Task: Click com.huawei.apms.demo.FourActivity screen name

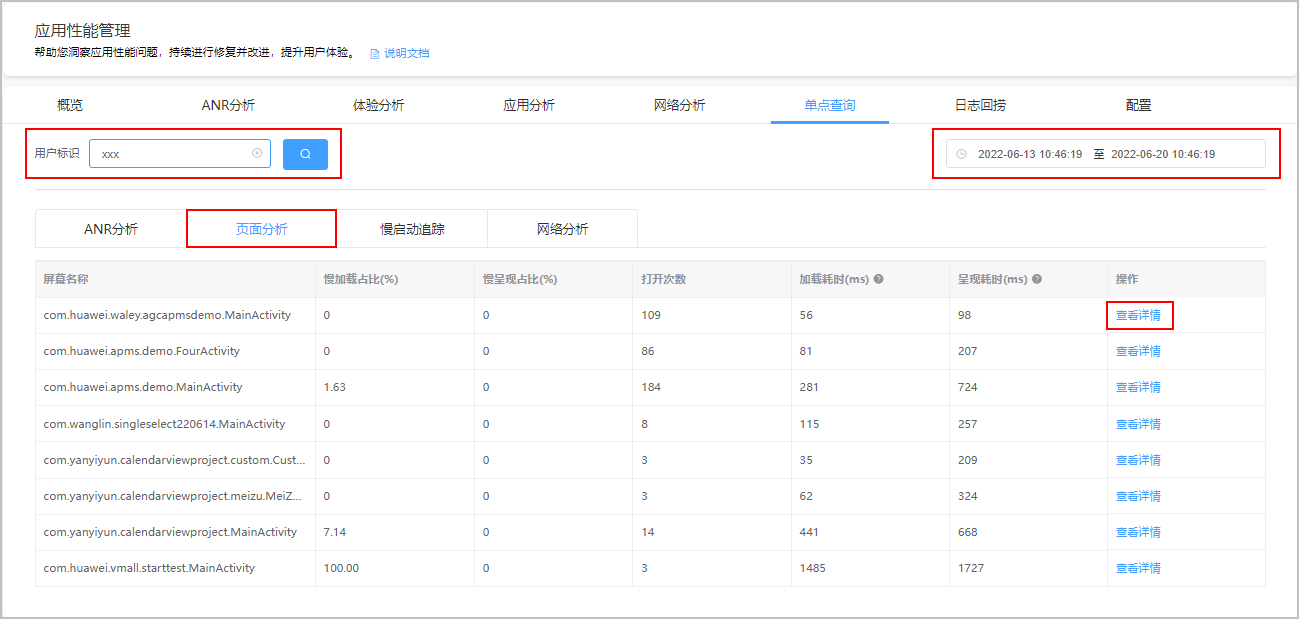Action: tap(141, 351)
